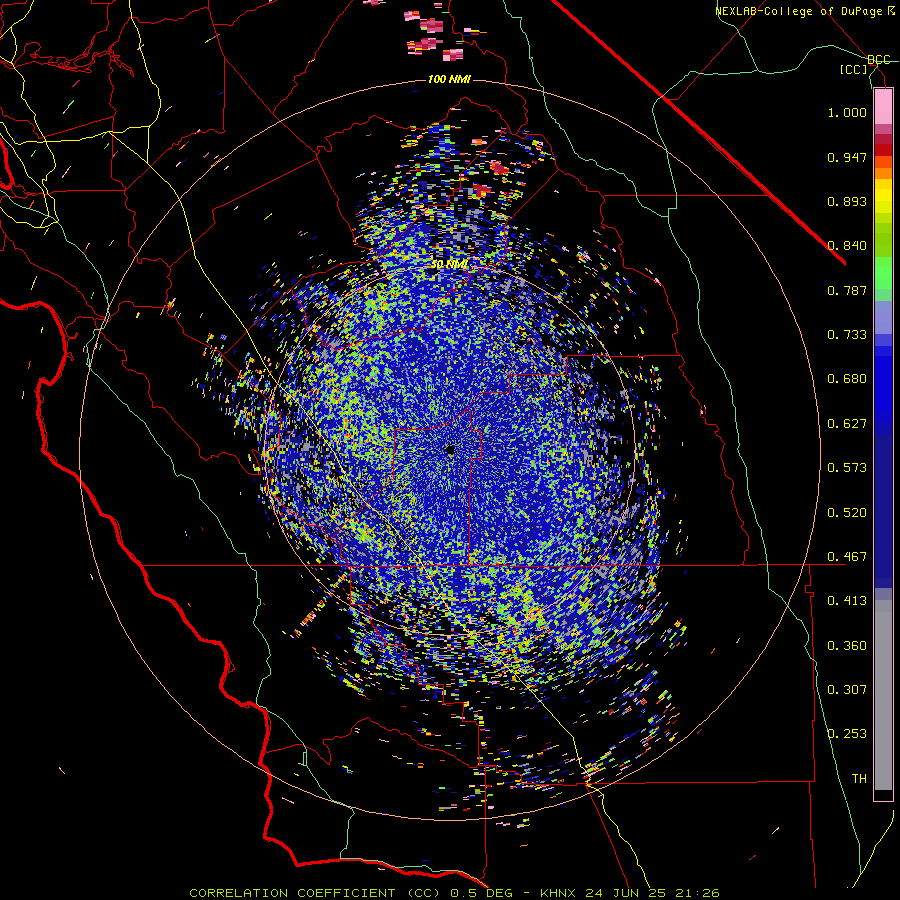Select the 0.893 legend value
Viewport: 900px width, 900px height.
847,201
